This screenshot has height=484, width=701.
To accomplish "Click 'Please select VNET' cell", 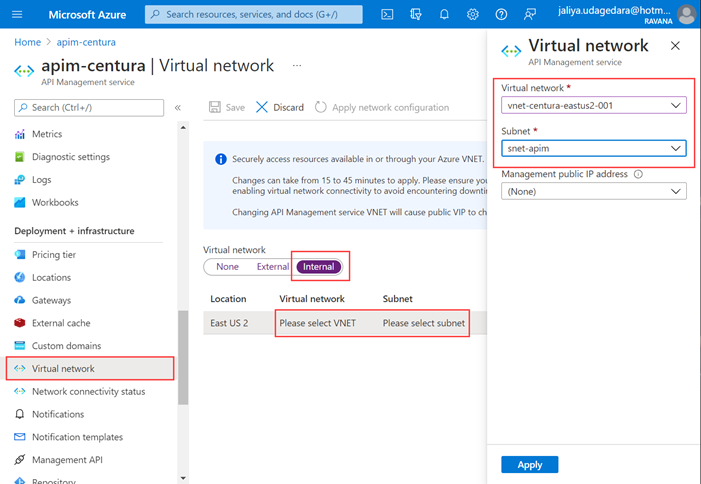I will pyautogui.click(x=317, y=323).
